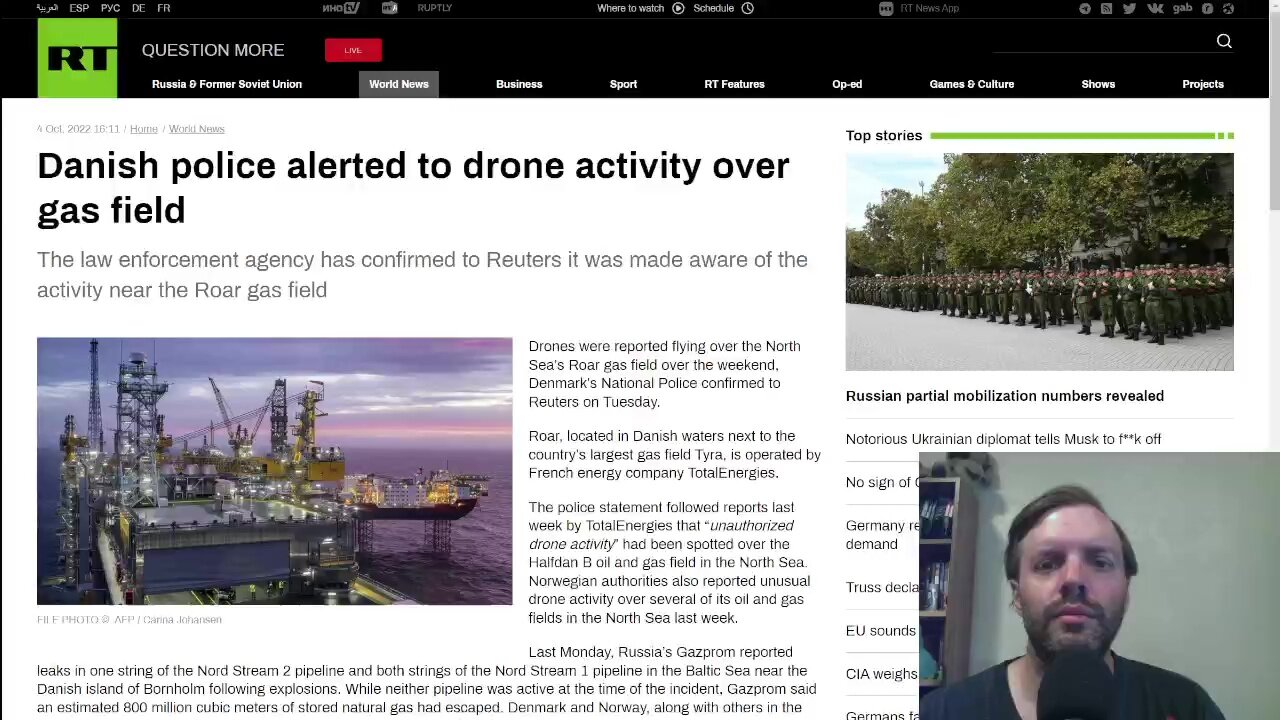The height and width of the screenshot is (720, 1280).
Task: Open Russia & Former Soviet Union section
Action: [227, 84]
